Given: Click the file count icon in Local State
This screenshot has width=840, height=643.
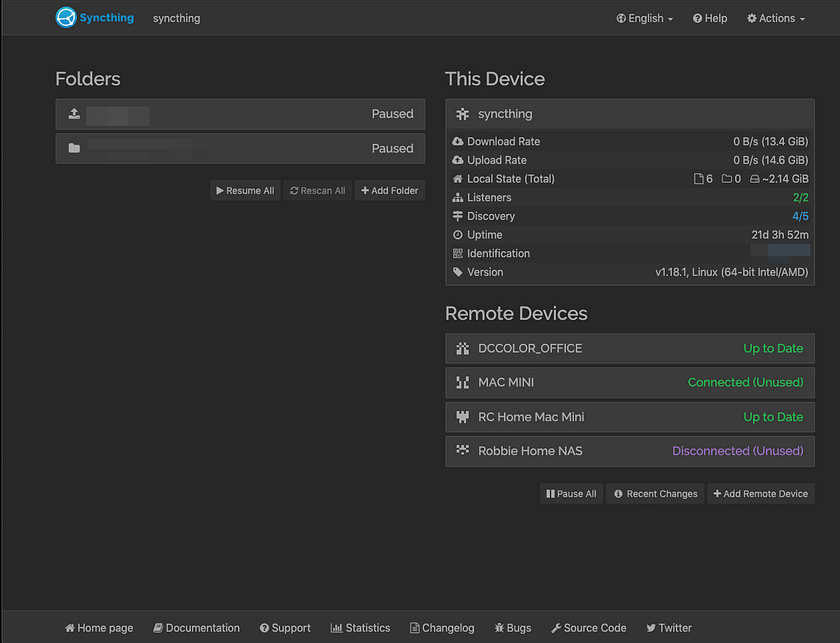Looking at the screenshot, I should point(699,179).
